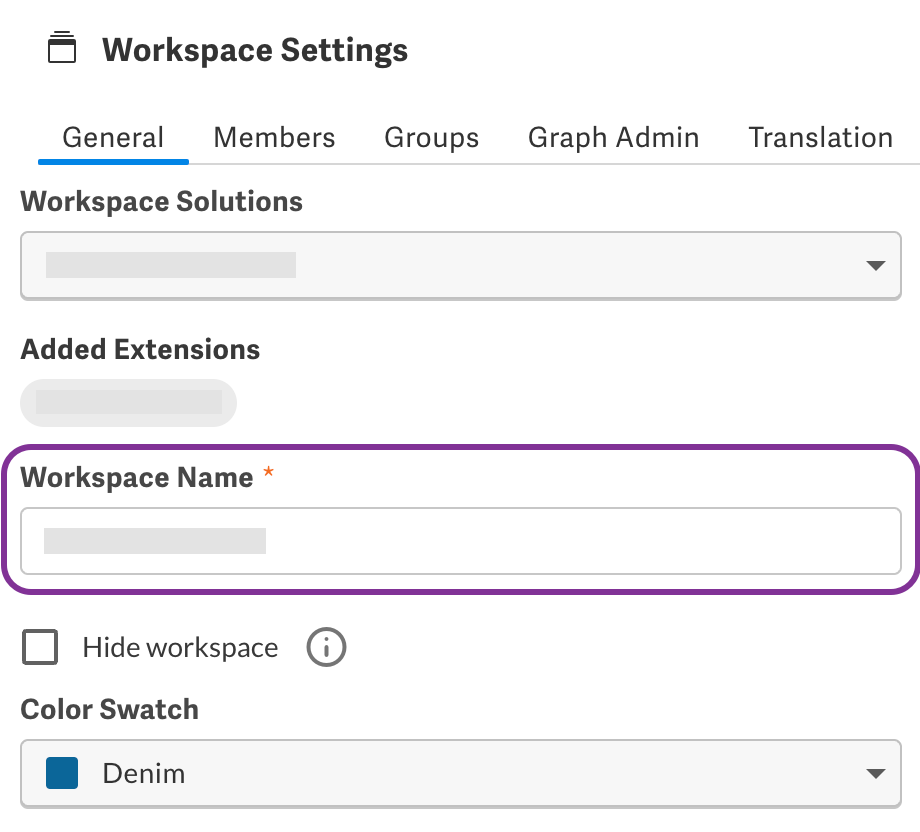920x832 pixels.
Task: Click the Workspace Name field label
Action: tap(137, 478)
